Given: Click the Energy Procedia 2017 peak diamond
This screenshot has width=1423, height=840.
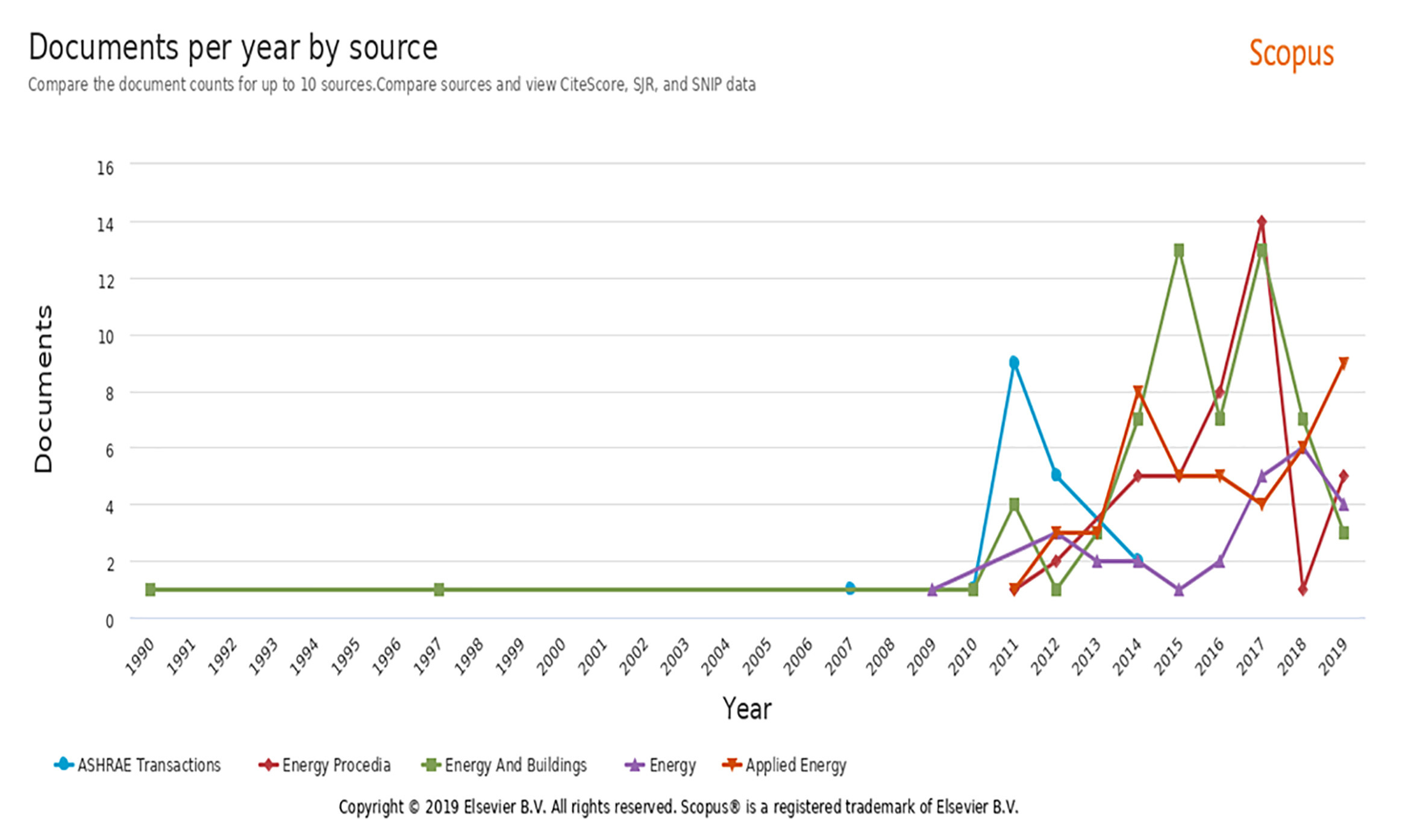Looking at the screenshot, I should [1262, 222].
